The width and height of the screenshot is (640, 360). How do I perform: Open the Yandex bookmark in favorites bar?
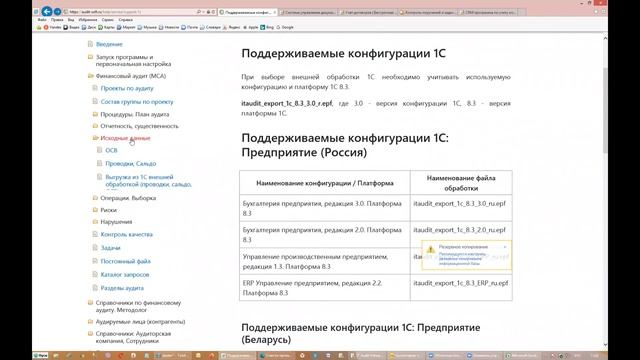pos(52,27)
